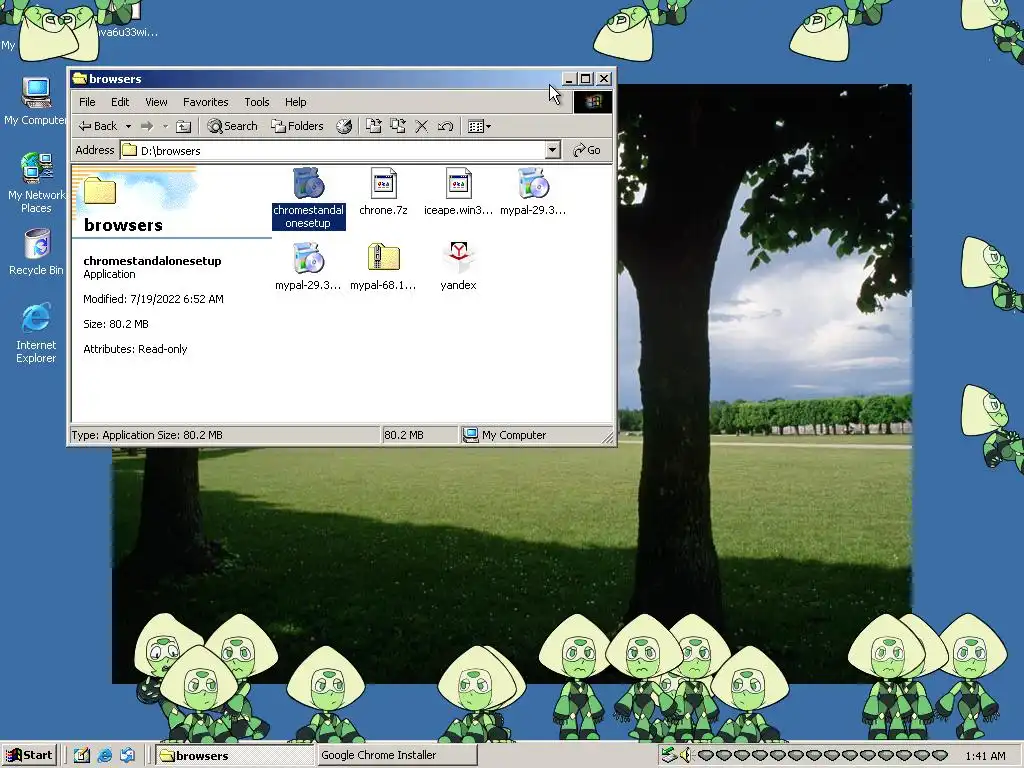Launch Internet Explorer from the quick launch bar

pyautogui.click(x=104, y=756)
